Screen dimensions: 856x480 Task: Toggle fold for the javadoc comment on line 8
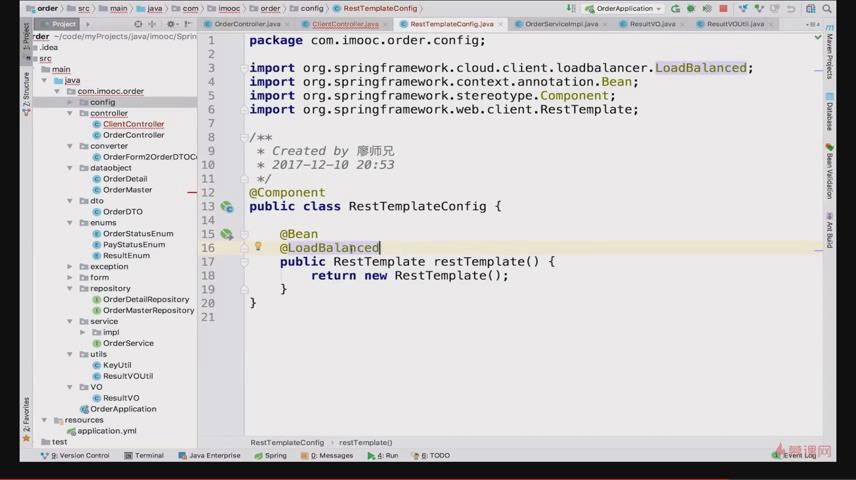point(245,138)
